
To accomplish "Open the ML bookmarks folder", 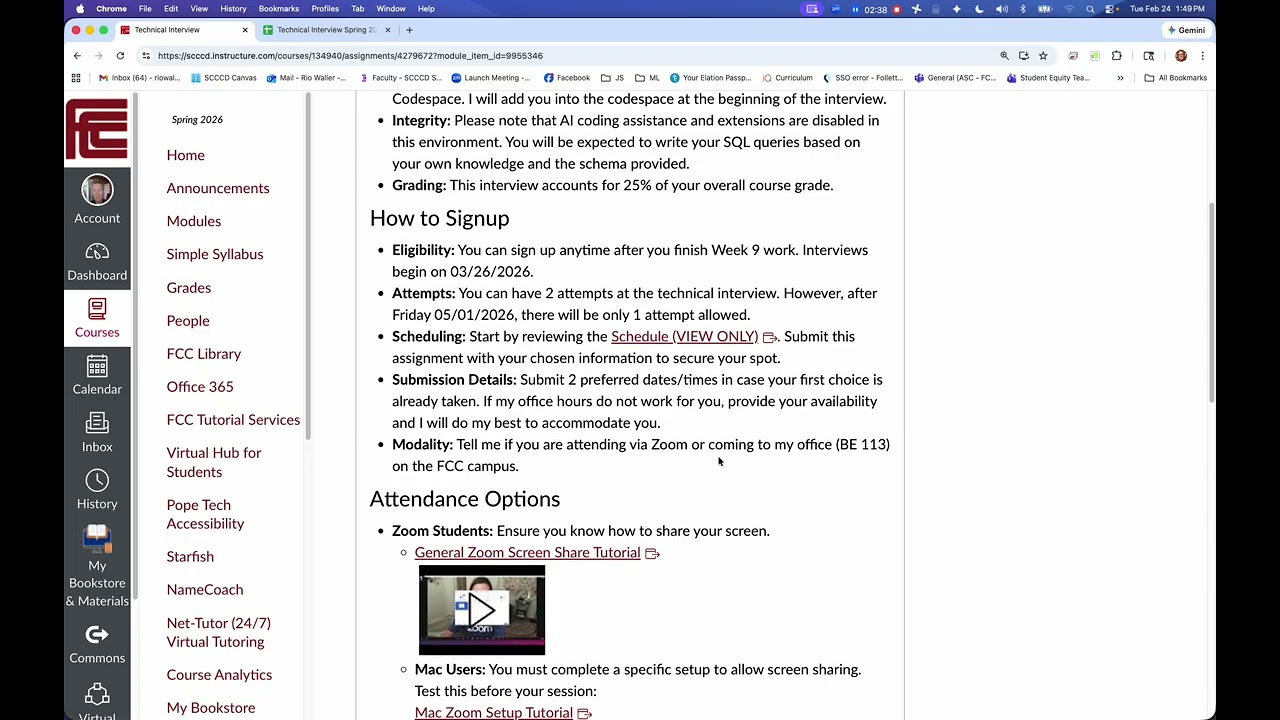I will click(x=647, y=78).
